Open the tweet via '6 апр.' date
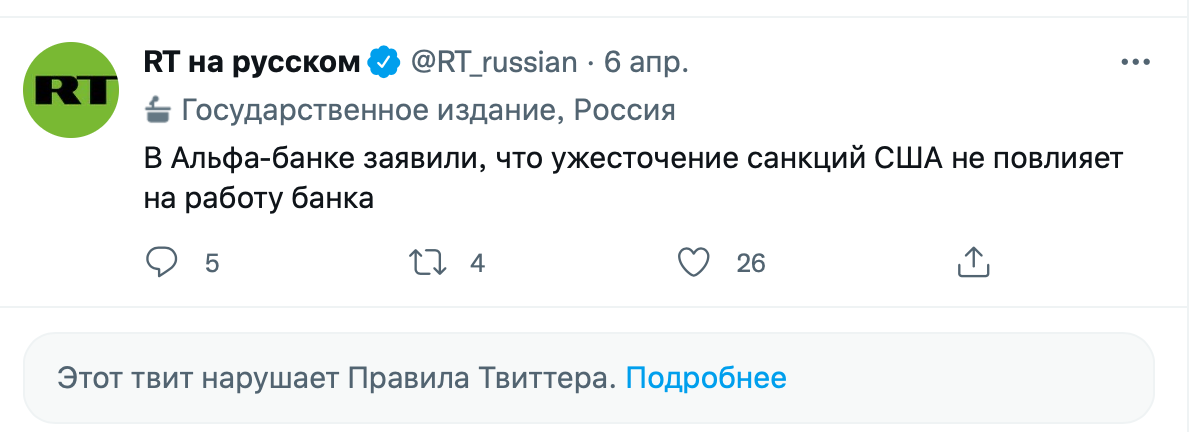The height and width of the screenshot is (432, 1202). [x=646, y=63]
